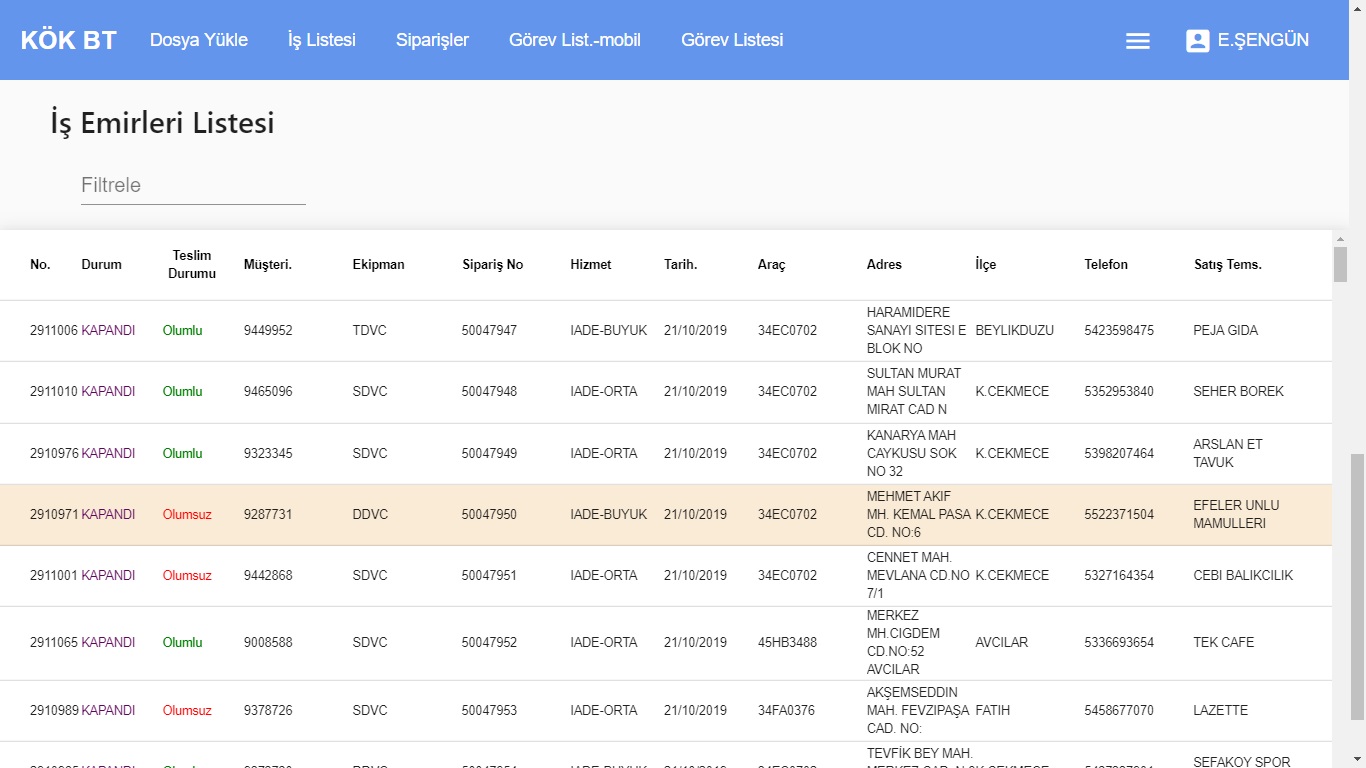The image size is (1366, 768).
Task: Open İş Listesi page
Action: pos(322,40)
